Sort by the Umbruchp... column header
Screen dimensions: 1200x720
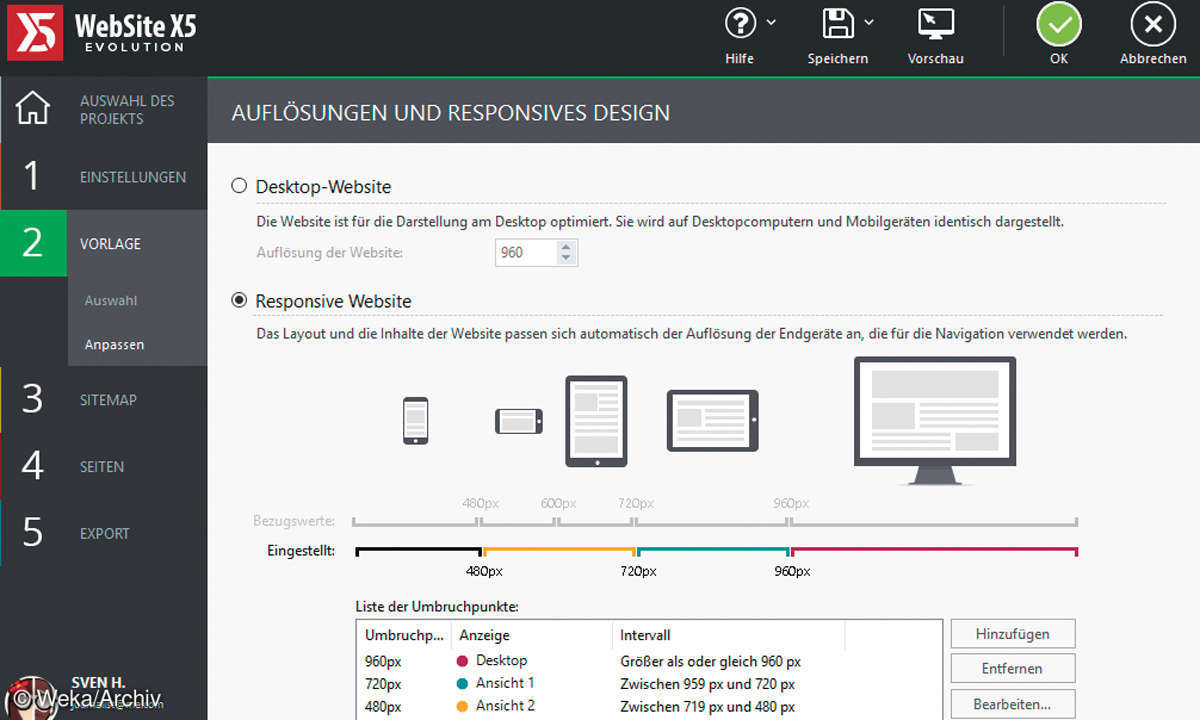click(x=404, y=635)
